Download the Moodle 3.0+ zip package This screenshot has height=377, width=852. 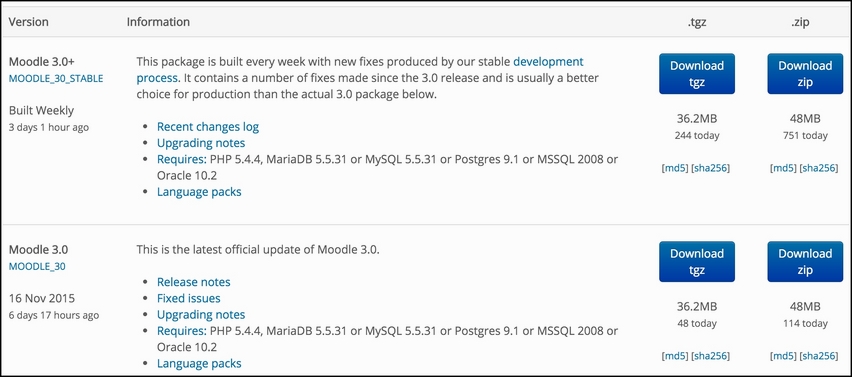point(805,74)
